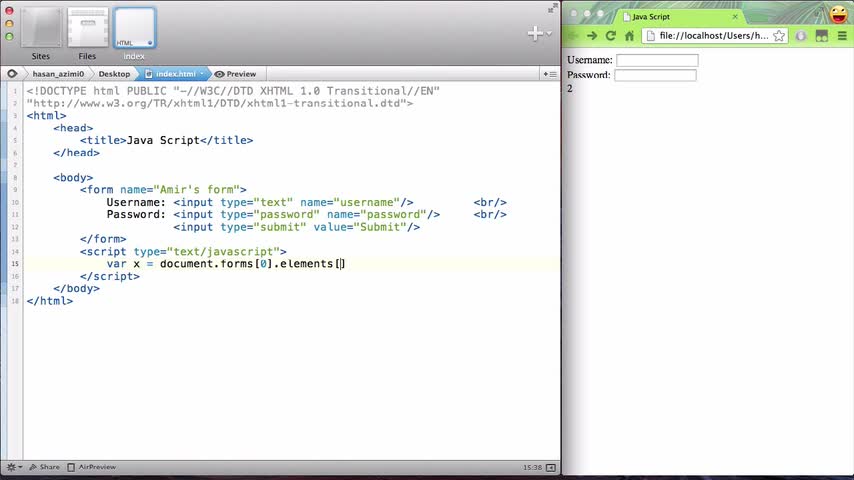This screenshot has width=854, height=480.
Task: Click the Chrome home icon
Action: [630, 36]
